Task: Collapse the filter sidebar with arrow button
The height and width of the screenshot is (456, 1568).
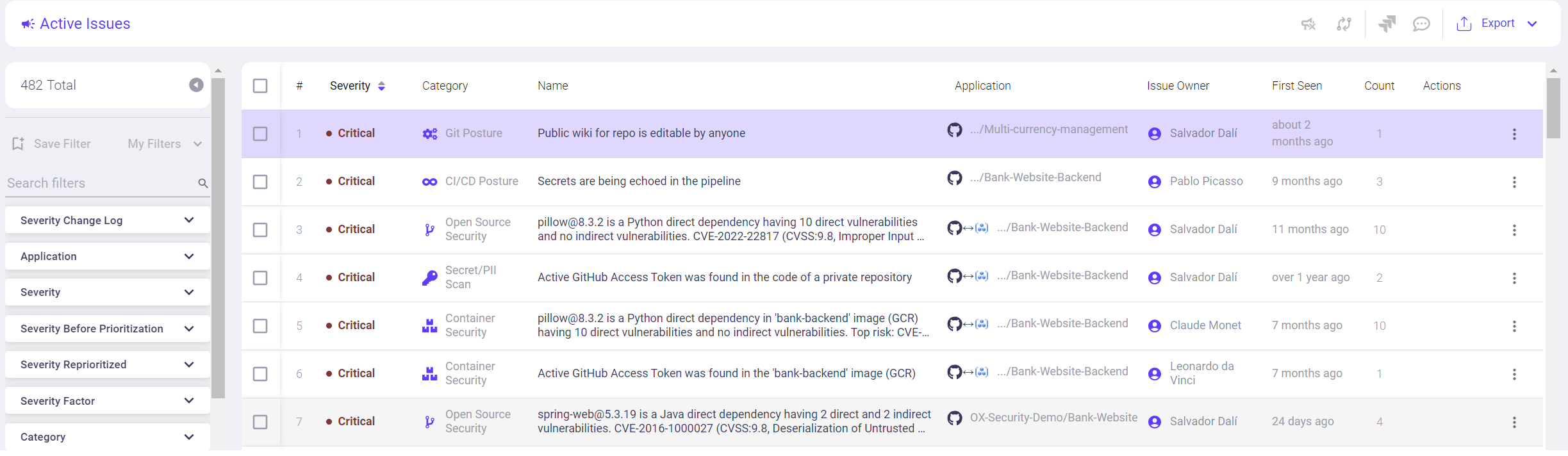Action: click(x=196, y=85)
